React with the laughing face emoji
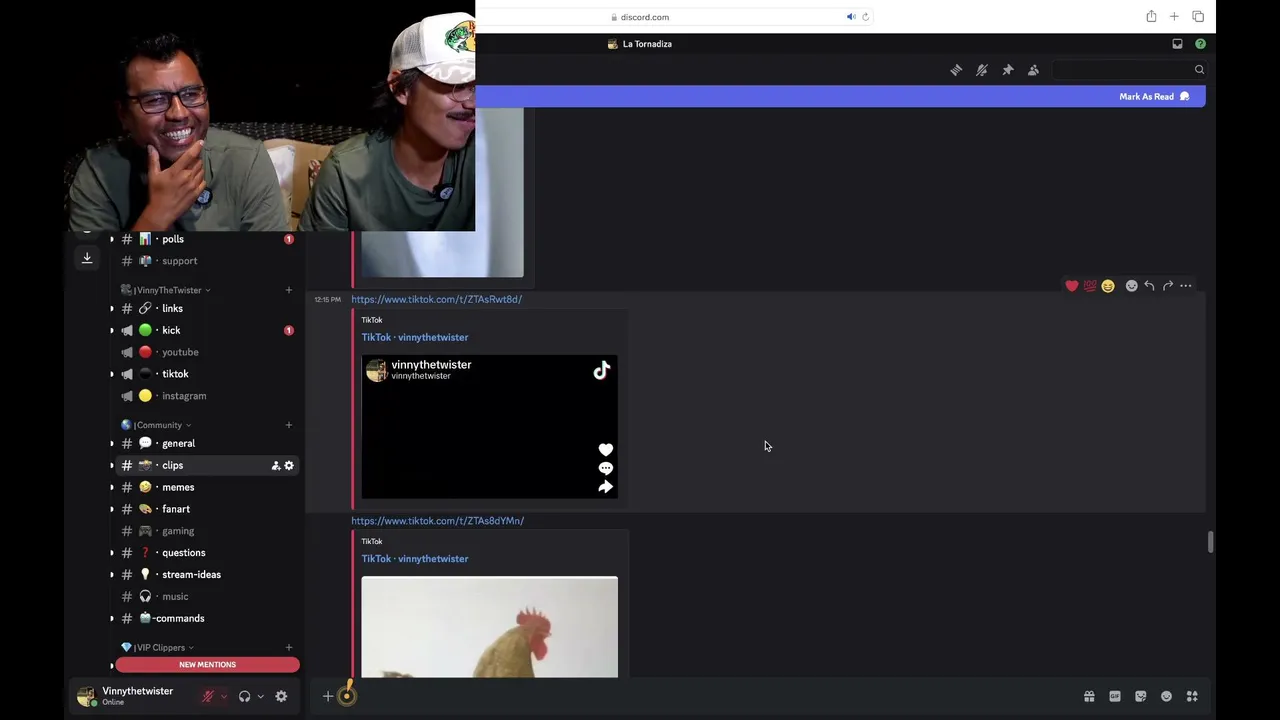This screenshot has height=720, width=1280. pos(1108,286)
